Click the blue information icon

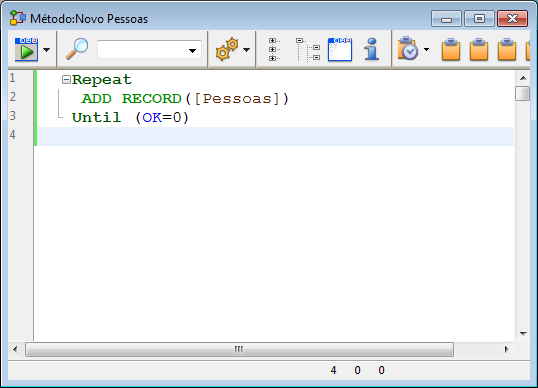[x=372, y=49]
